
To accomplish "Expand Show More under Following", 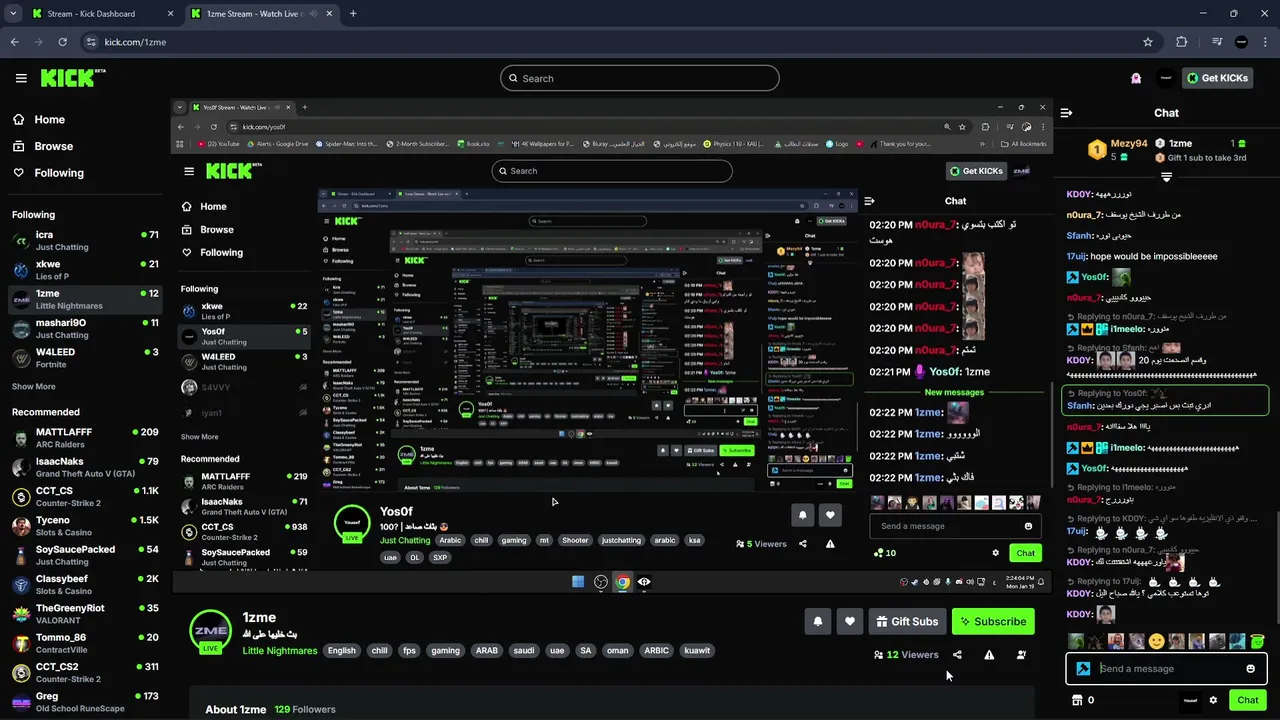I will (x=34, y=387).
